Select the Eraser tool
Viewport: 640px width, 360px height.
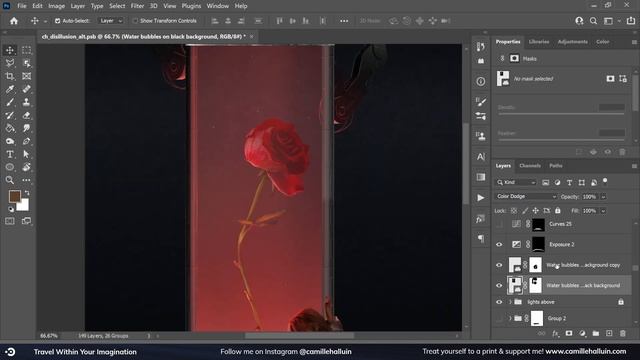point(27,115)
